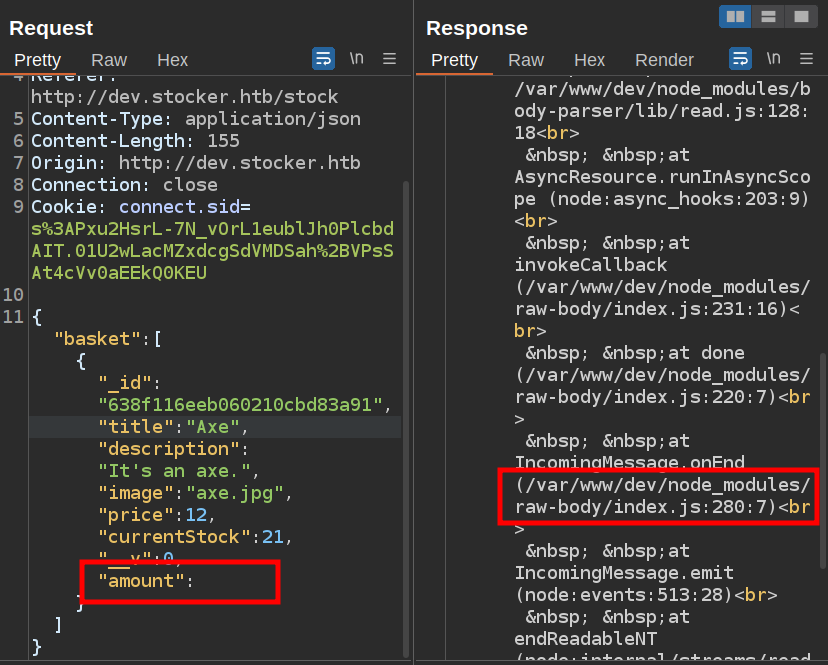Screen dimensions: 828x665
Task: Open the Raw tab in Request panel
Action: [x=109, y=60]
